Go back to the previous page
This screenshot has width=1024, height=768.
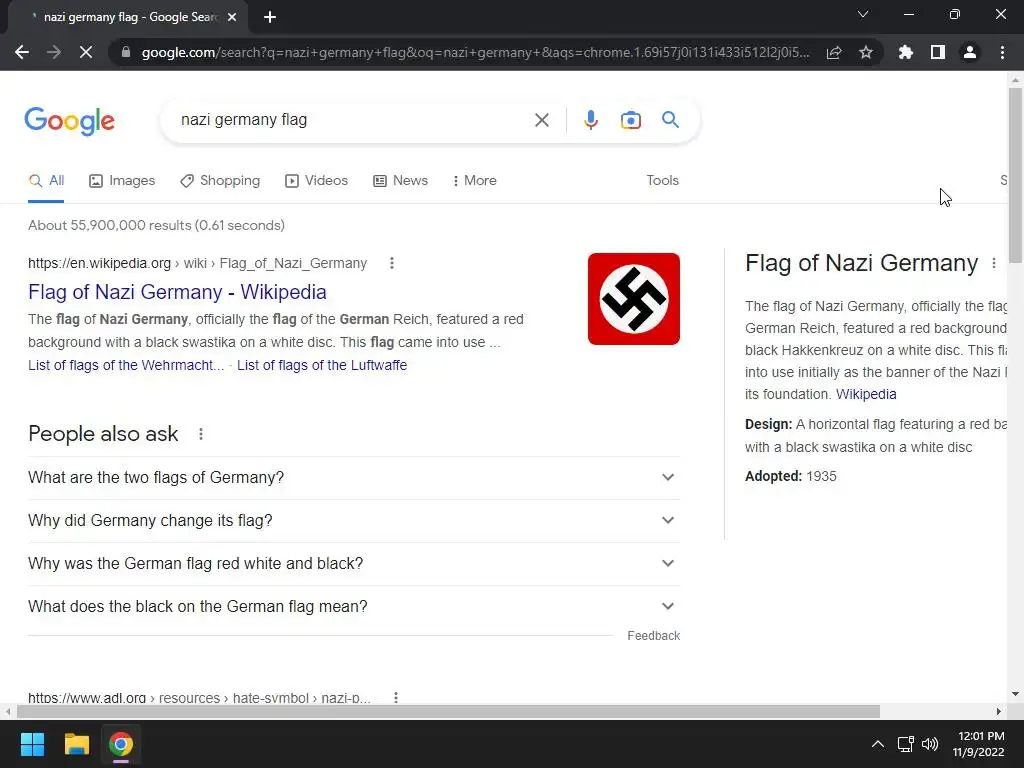(22, 52)
